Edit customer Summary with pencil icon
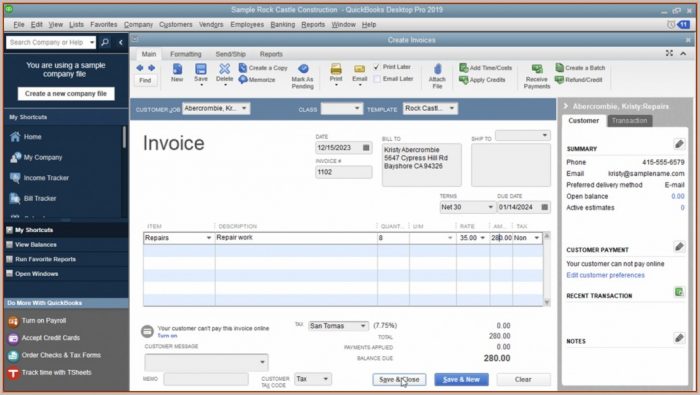Screen dimensions: 700x395 [679, 144]
